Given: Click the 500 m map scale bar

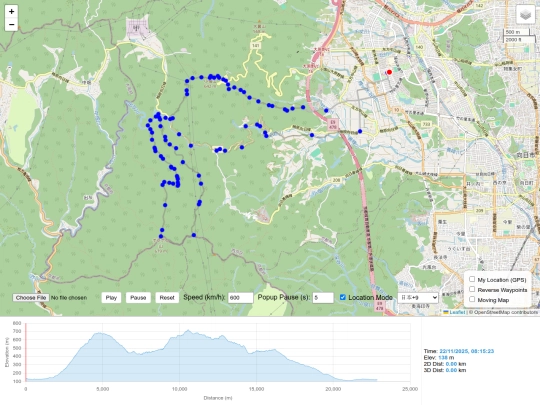Looking at the screenshot, I should point(516,32).
